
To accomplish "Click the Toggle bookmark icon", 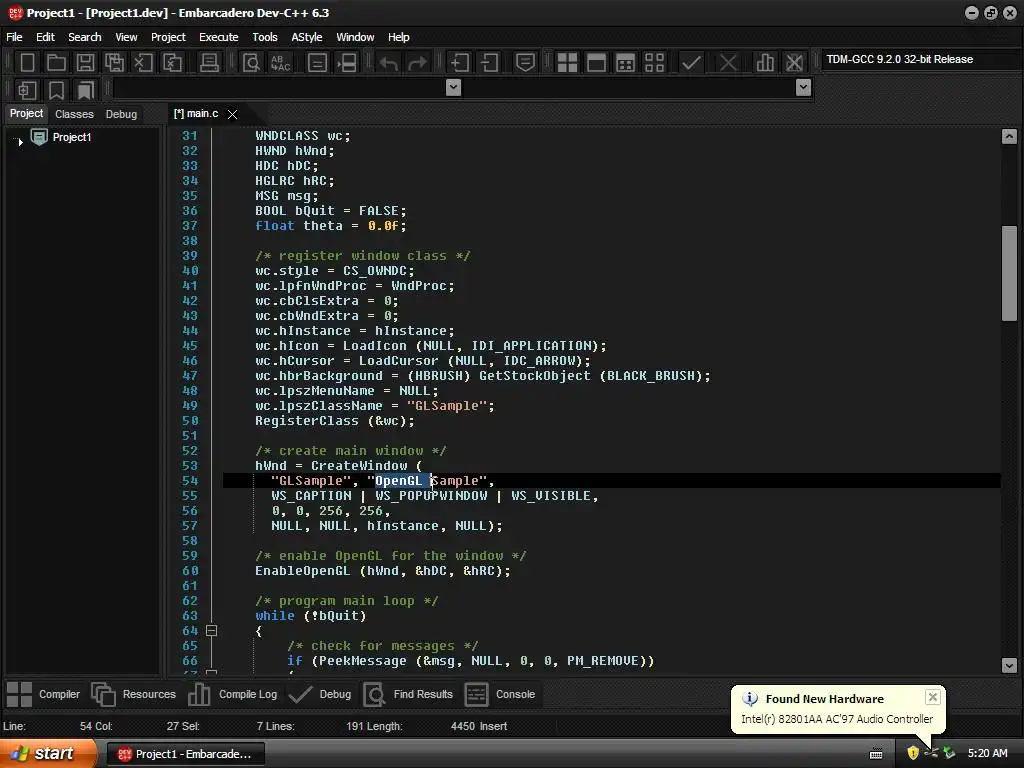I will [56, 90].
